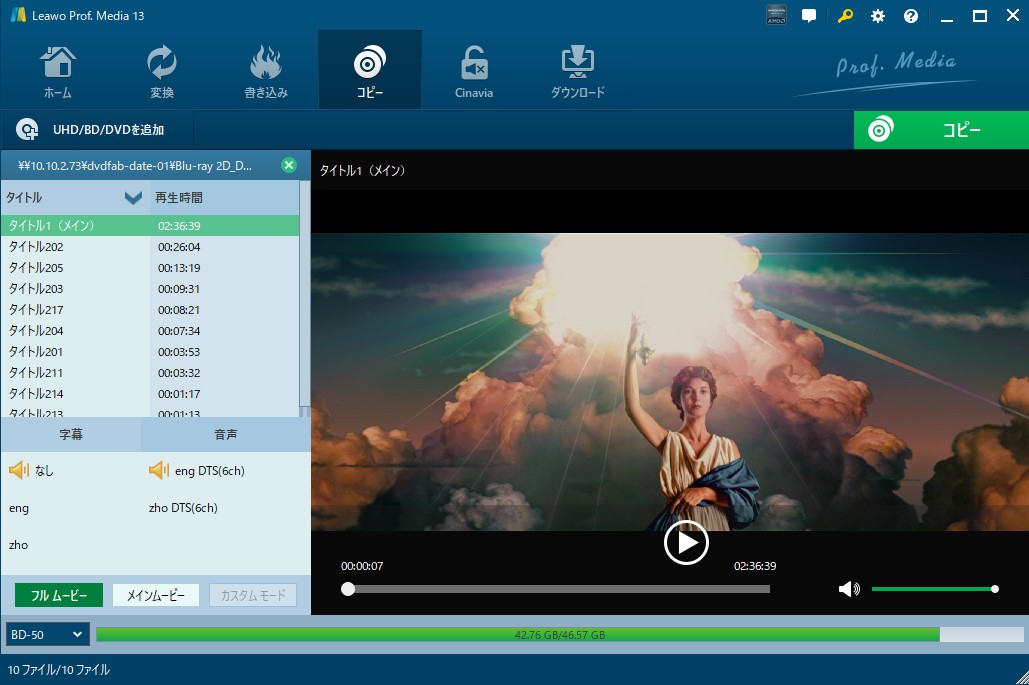This screenshot has width=1029, height=685.
Task: Go to the ダウンロード download module
Action: pos(578,71)
